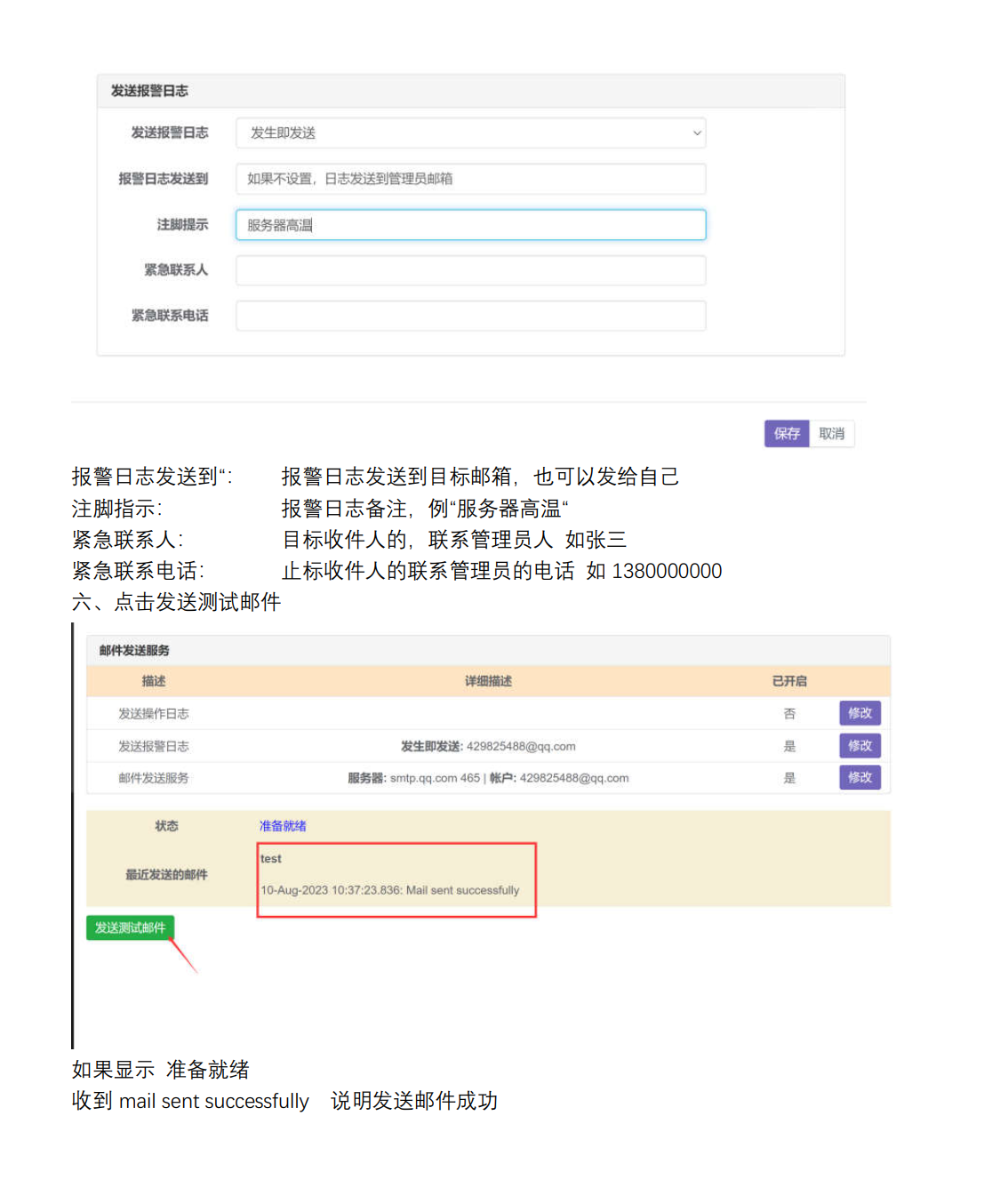The height and width of the screenshot is (1188, 1008).
Task: Click the purple 保存 button
Action: pos(787,433)
